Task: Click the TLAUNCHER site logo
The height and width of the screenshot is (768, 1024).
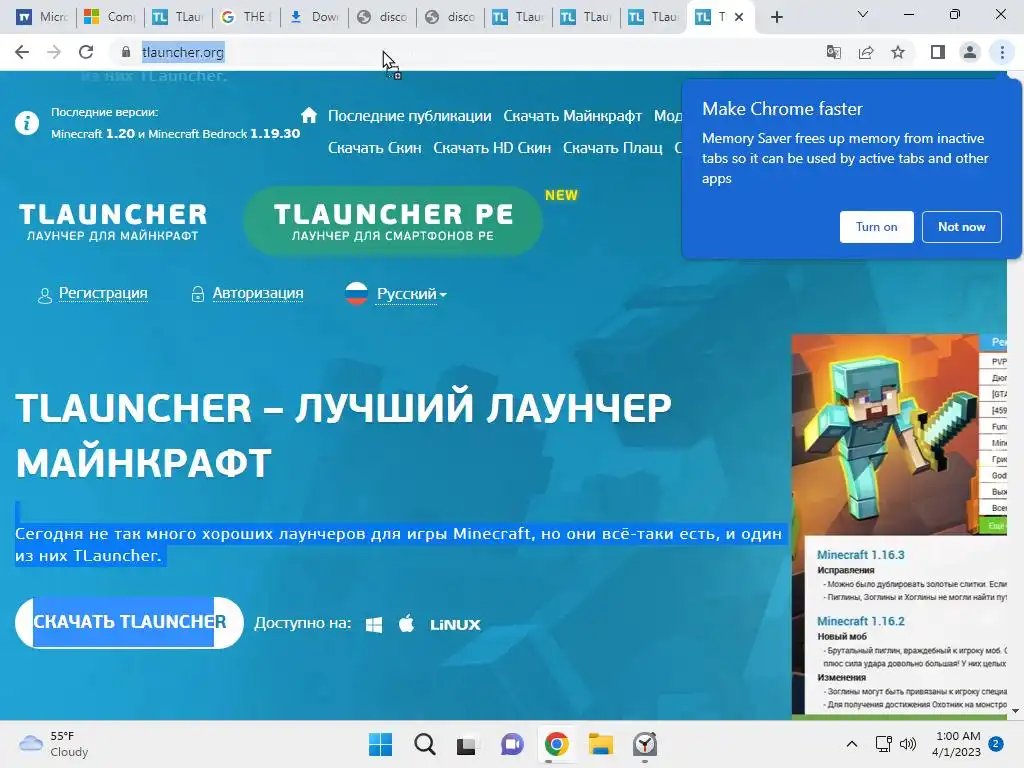Action: click(x=112, y=221)
